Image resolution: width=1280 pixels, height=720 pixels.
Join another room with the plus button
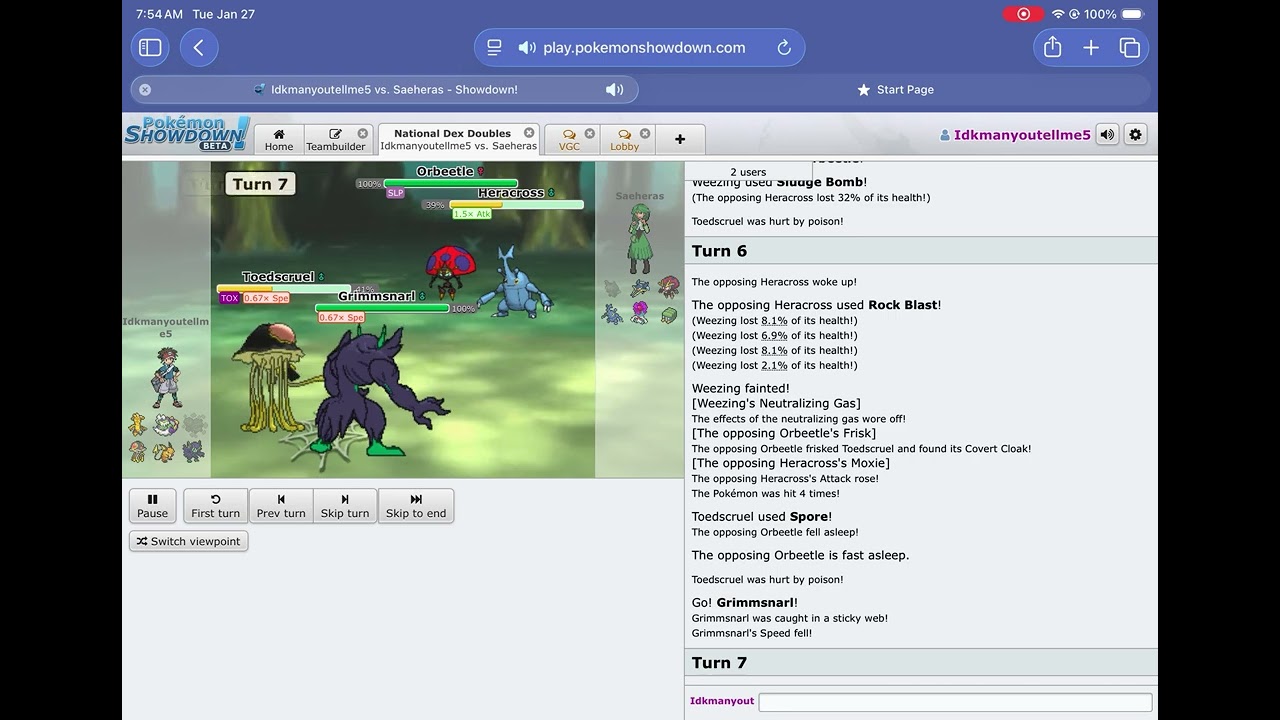click(x=680, y=139)
